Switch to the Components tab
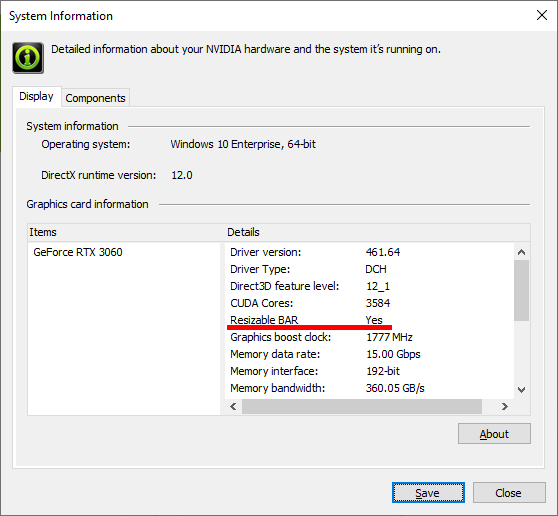Viewport: 558px width, 516px height. pyautogui.click(x=95, y=98)
